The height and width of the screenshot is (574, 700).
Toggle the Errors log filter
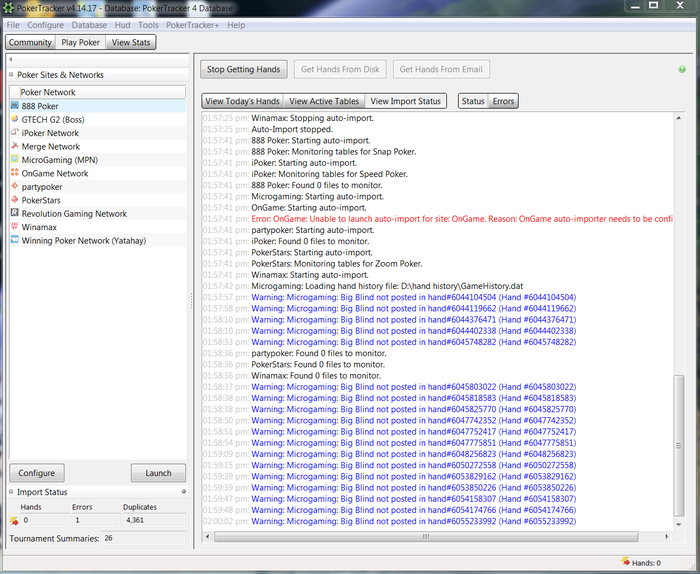[503, 101]
